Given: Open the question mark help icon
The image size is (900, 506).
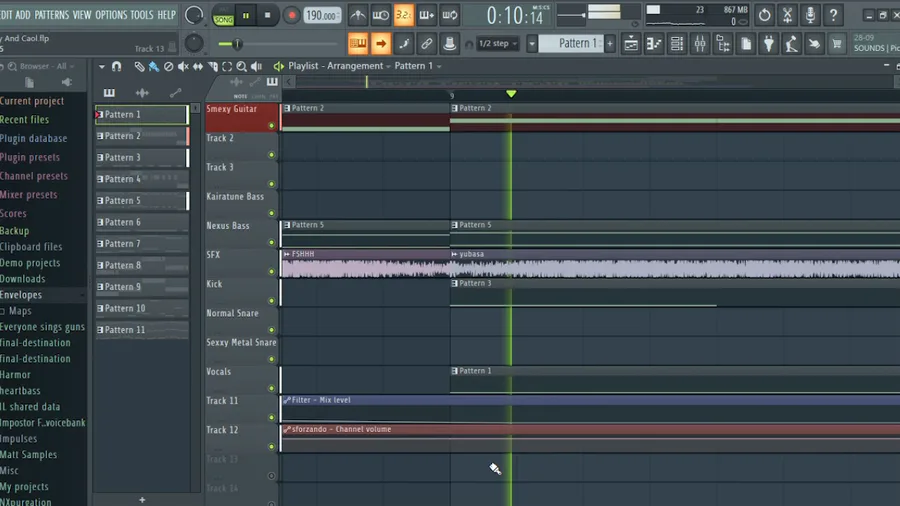Looking at the screenshot, I should pos(833,15).
